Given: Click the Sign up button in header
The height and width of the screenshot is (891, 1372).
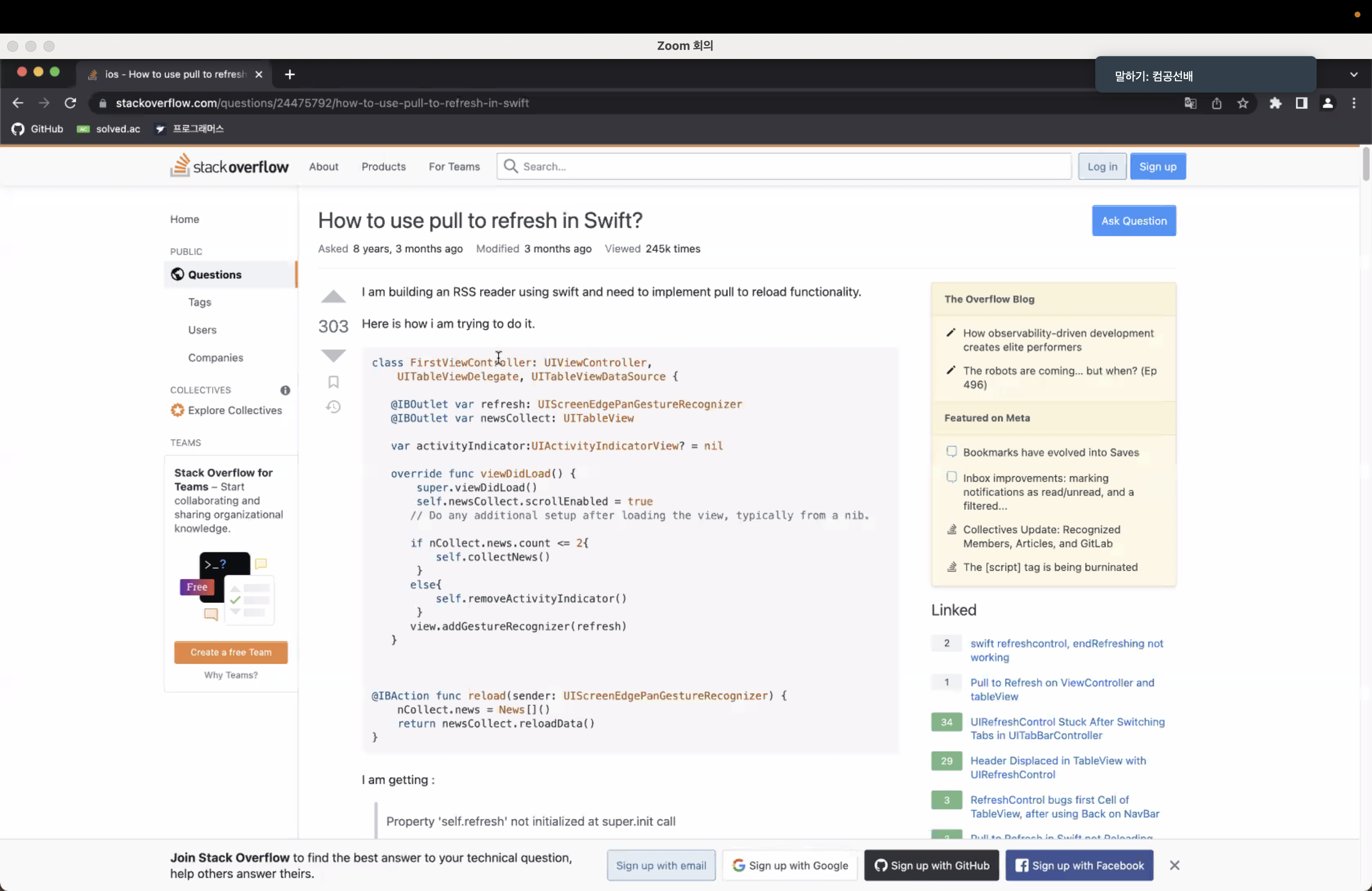Looking at the screenshot, I should 1157,166.
